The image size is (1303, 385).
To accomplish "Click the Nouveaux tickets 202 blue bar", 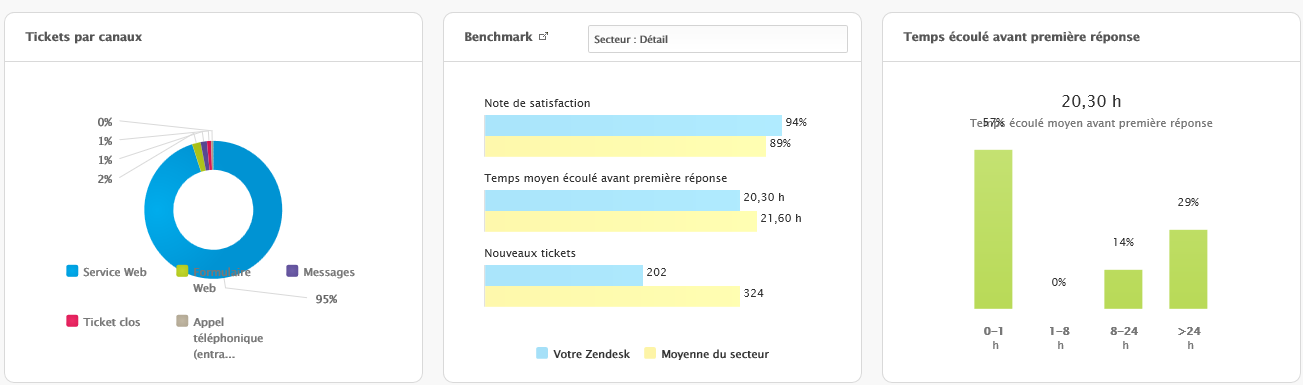I will coord(564,275).
